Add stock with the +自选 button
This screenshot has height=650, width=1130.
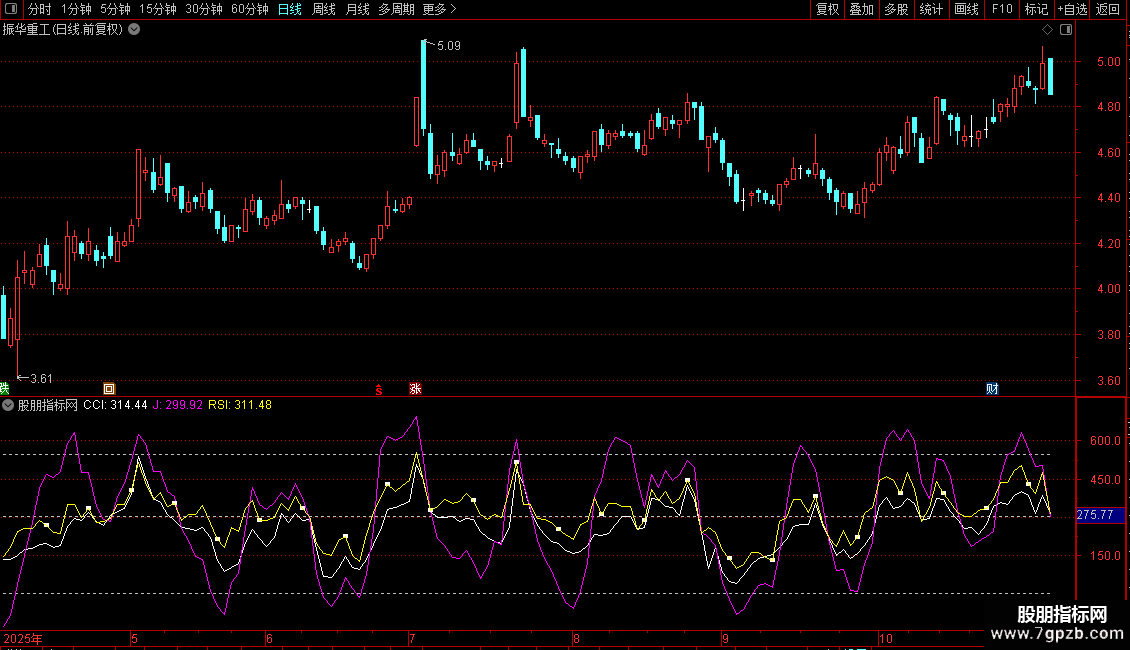click(x=1072, y=9)
